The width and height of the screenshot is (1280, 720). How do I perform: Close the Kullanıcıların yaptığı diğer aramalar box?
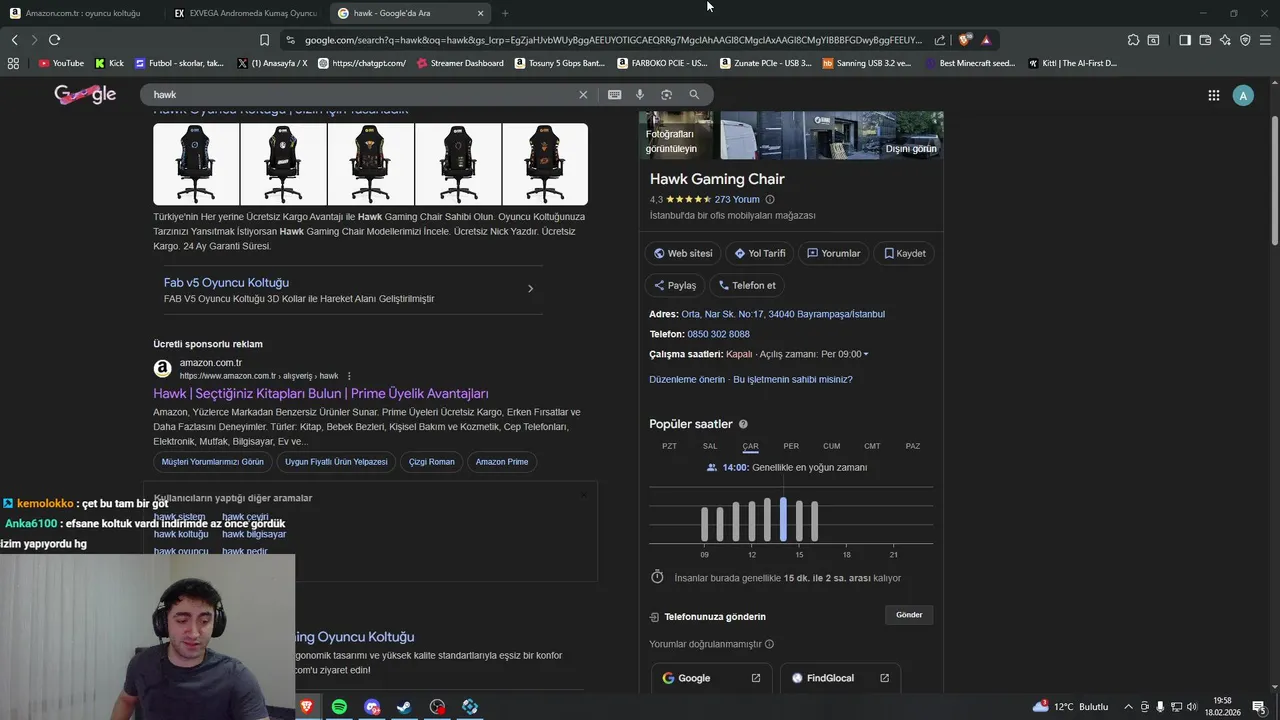click(584, 495)
